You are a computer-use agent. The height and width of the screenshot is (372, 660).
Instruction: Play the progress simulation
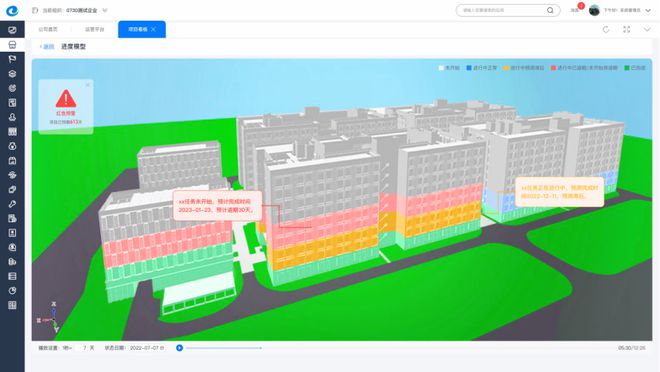(x=179, y=348)
